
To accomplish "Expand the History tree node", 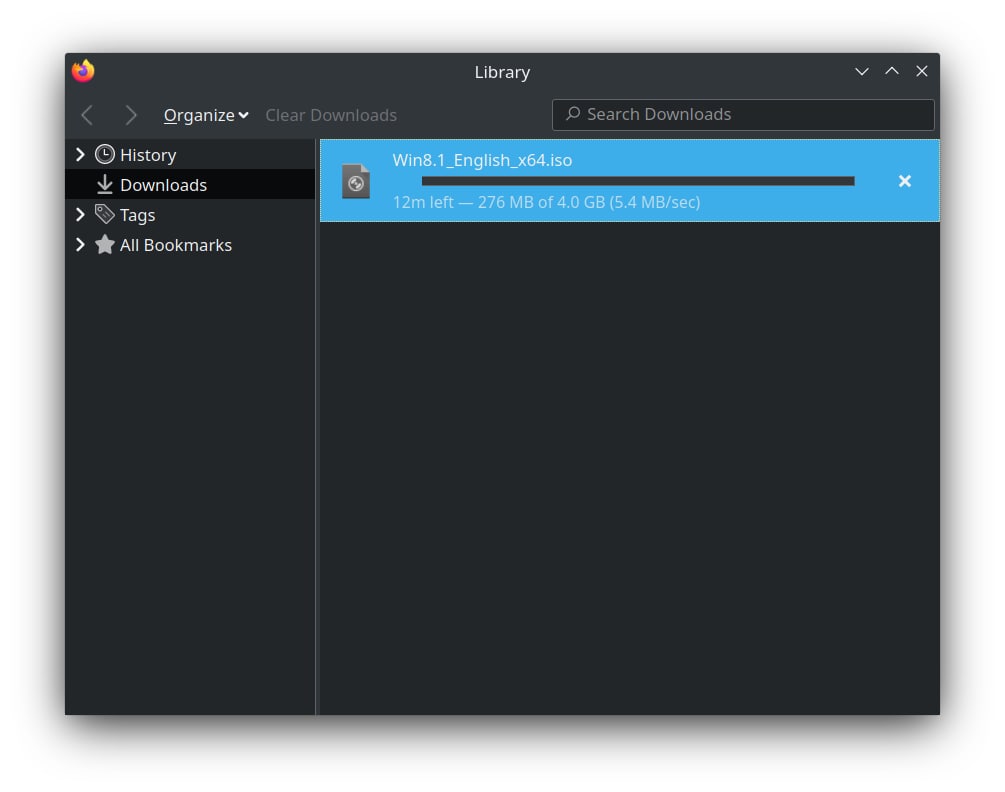I will [x=80, y=154].
